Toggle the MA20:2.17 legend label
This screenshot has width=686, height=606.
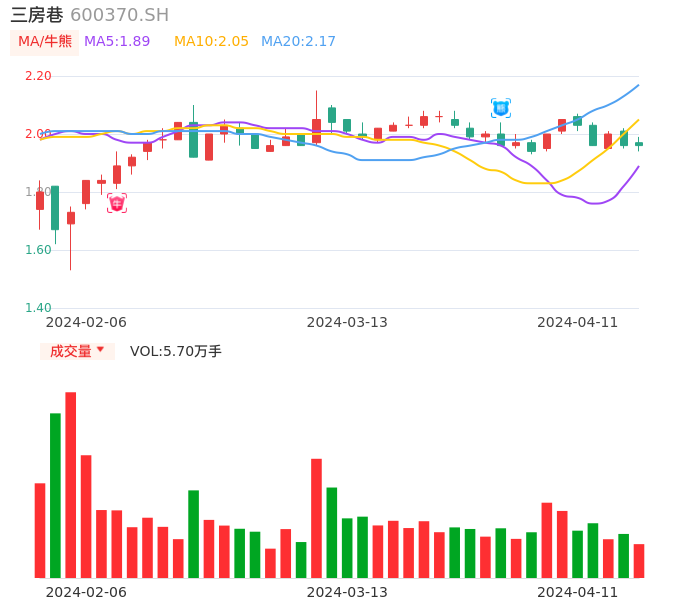pyautogui.click(x=298, y=42)
